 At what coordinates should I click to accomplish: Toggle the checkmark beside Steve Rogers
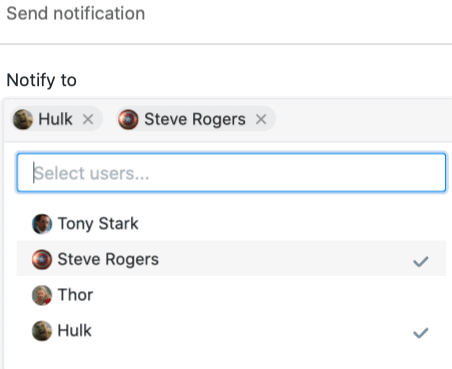pyautogui.click(x=421, y=262)
